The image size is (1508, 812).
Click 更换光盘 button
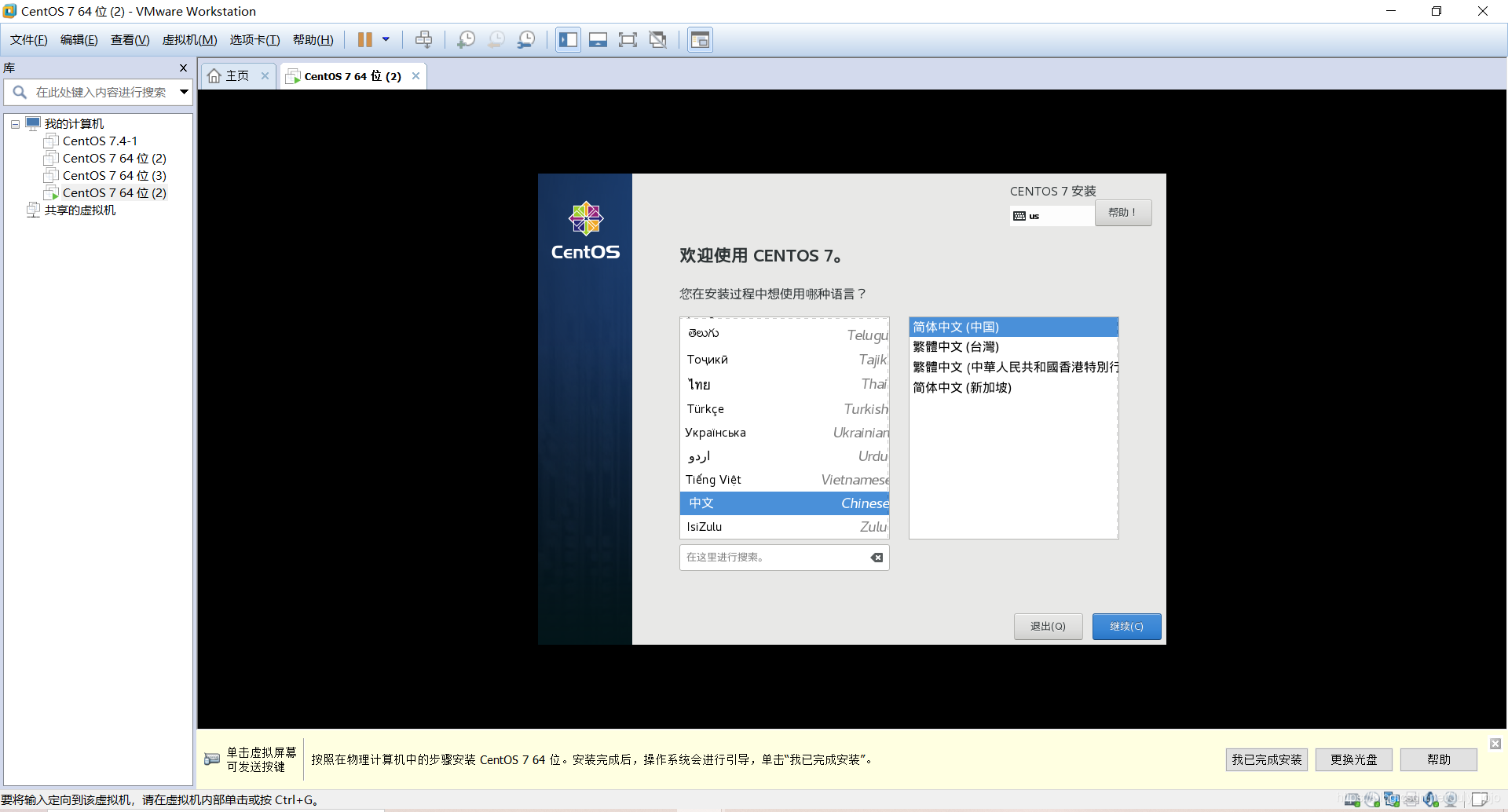[x=1354, y=759]
